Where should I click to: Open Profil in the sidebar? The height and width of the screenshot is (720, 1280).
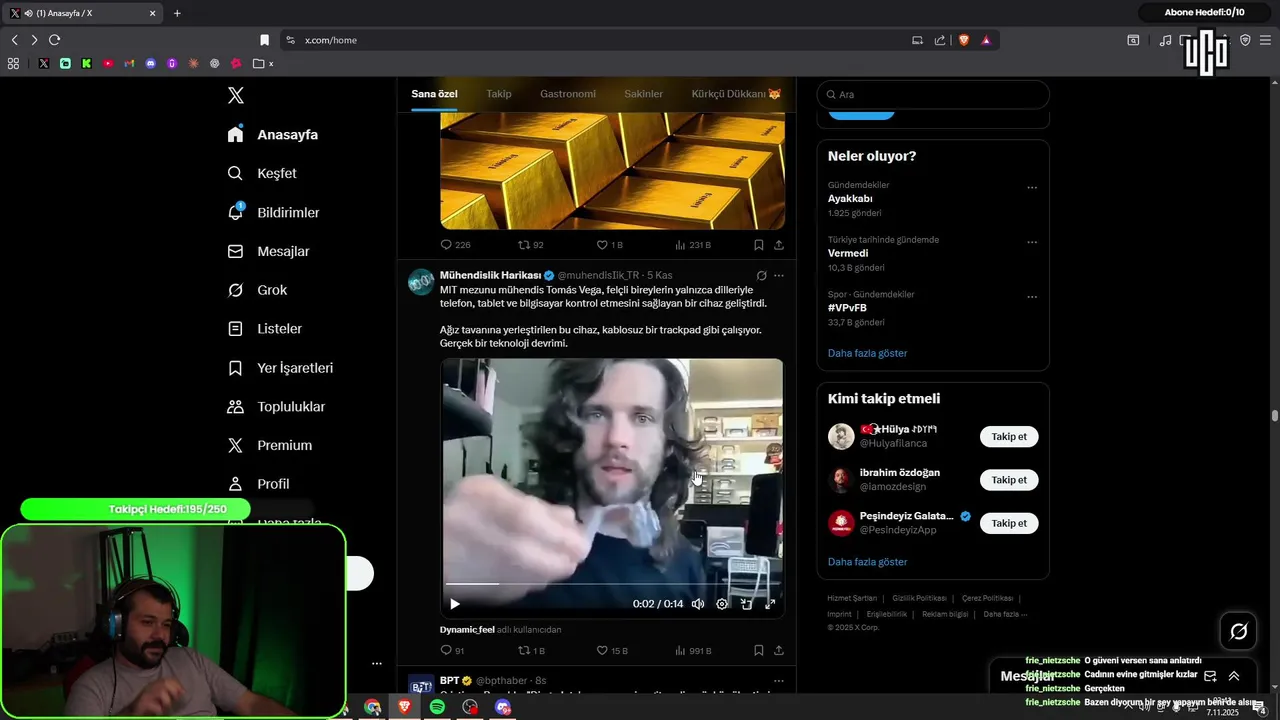click(x=258, y=484)
